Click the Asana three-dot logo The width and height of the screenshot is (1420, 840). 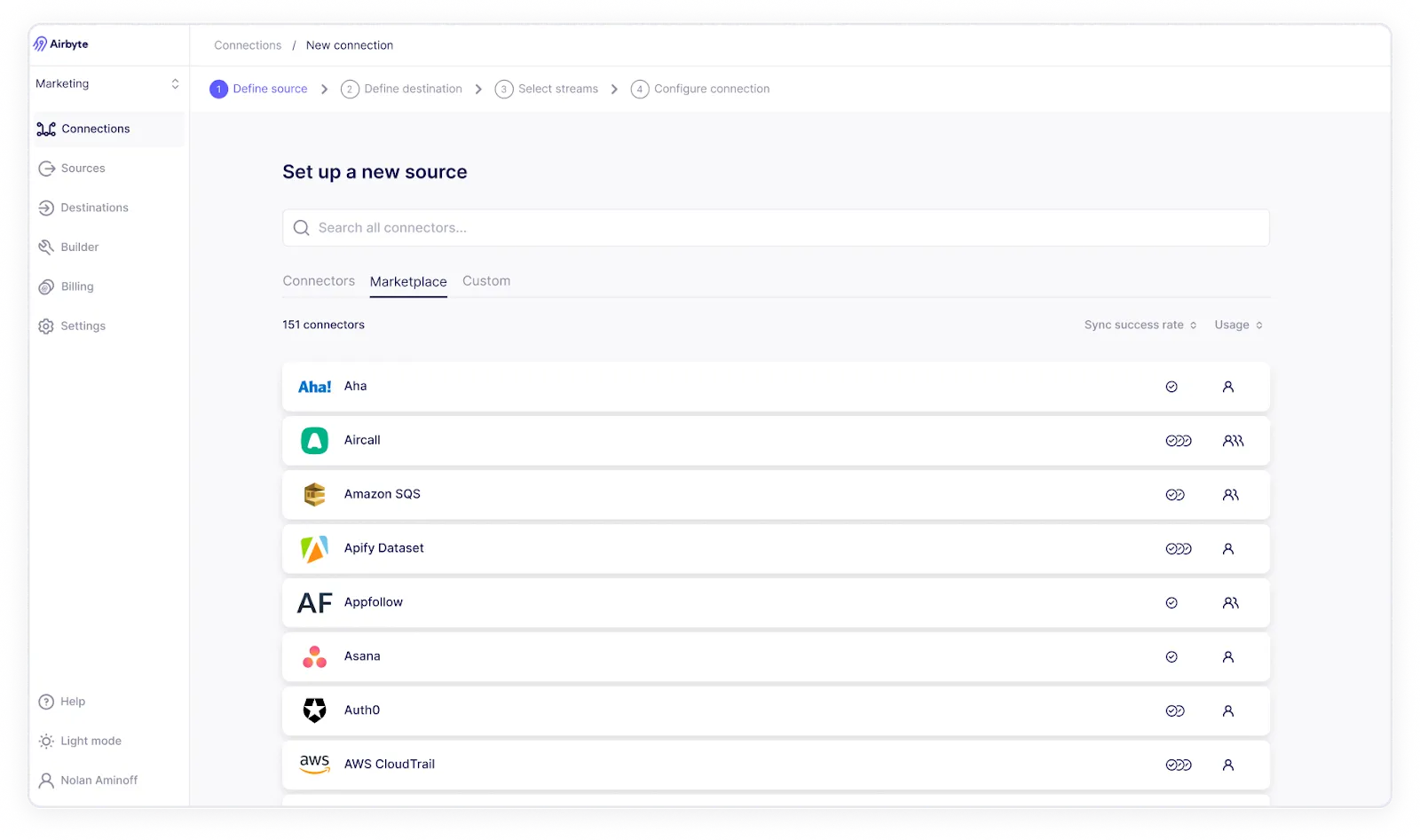(314, 657)
